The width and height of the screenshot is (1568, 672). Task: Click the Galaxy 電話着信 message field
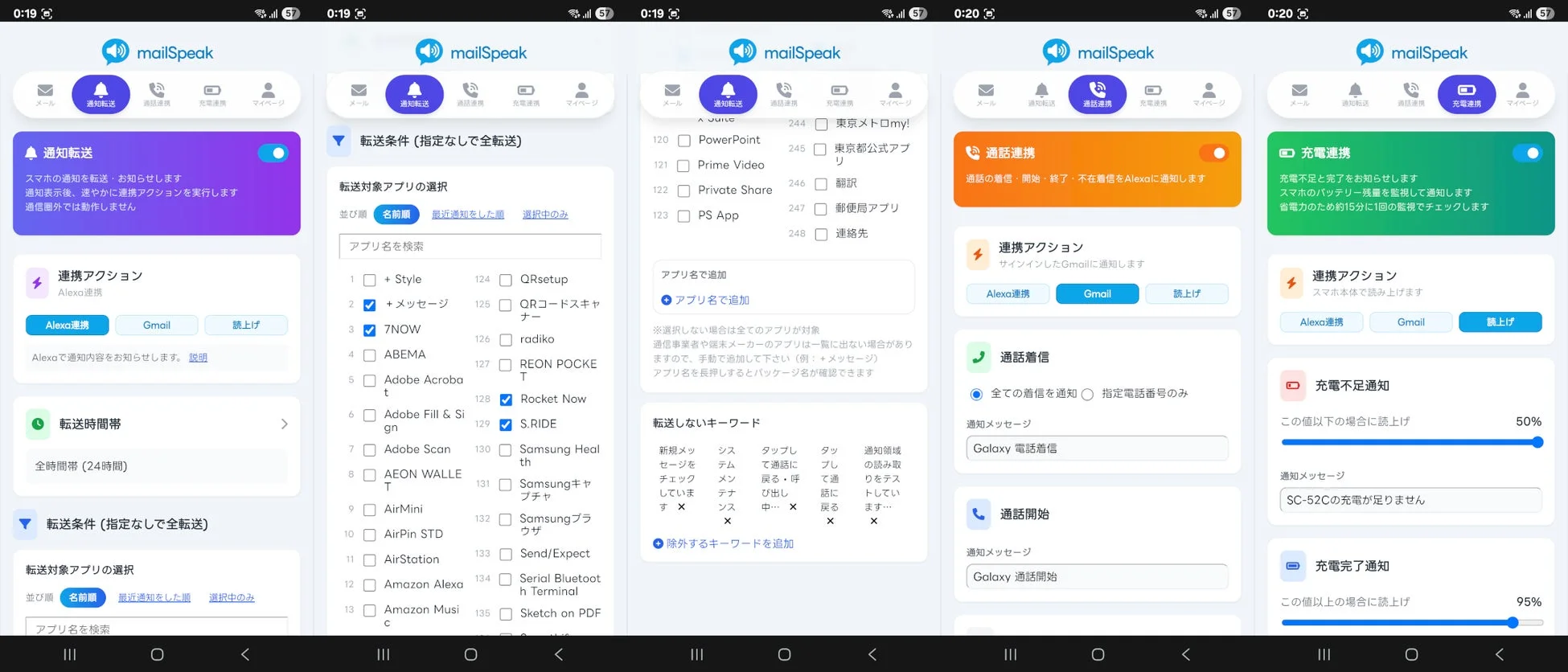point(1097,448)
